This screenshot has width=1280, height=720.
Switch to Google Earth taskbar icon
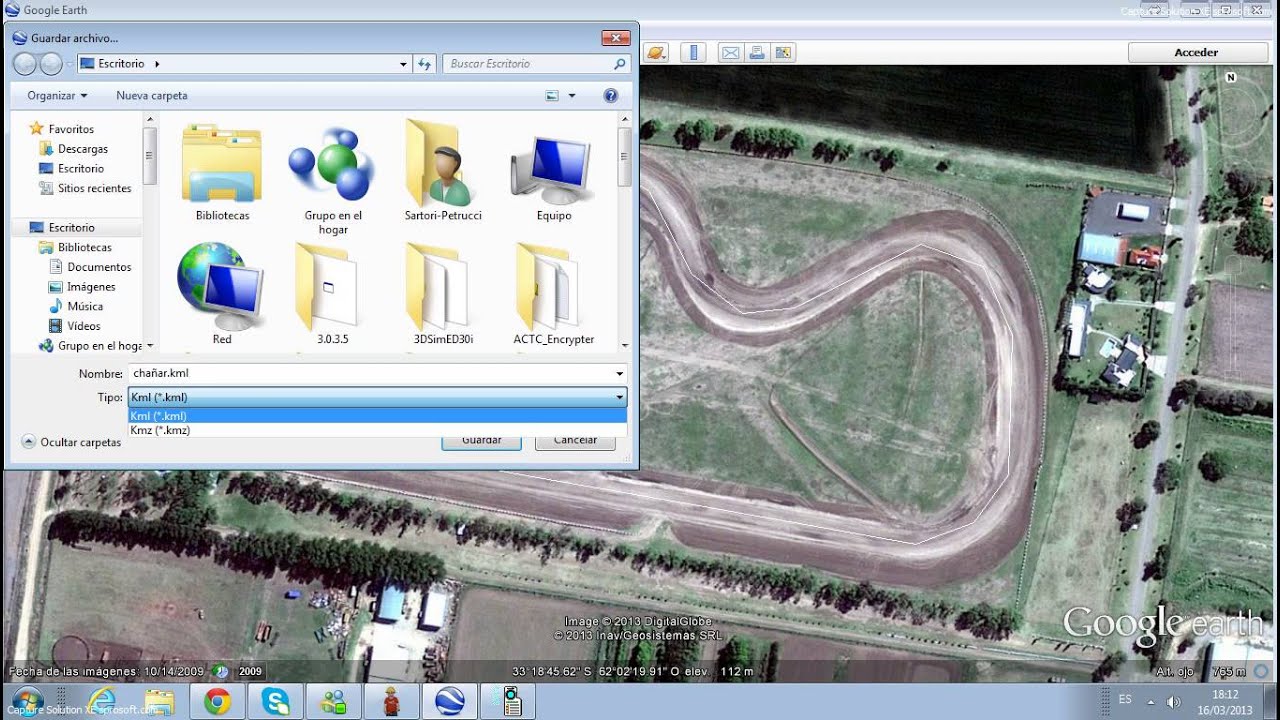450,701
